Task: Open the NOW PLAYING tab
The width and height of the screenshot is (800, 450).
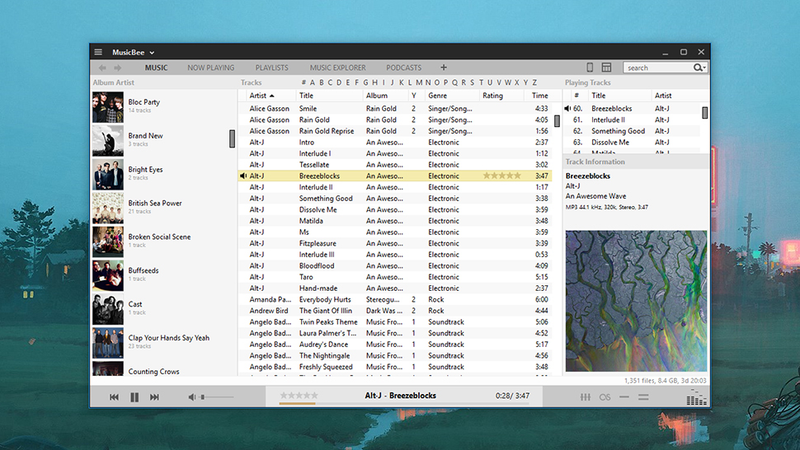Action: click(211, 68)
